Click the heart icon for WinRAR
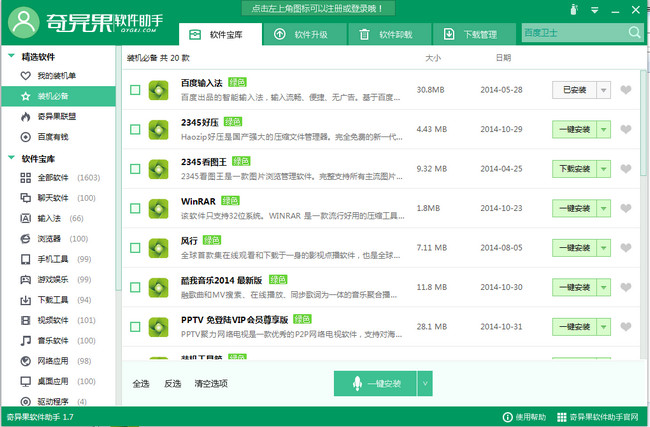This screenshot has width=650, height=427. (626, 208)
